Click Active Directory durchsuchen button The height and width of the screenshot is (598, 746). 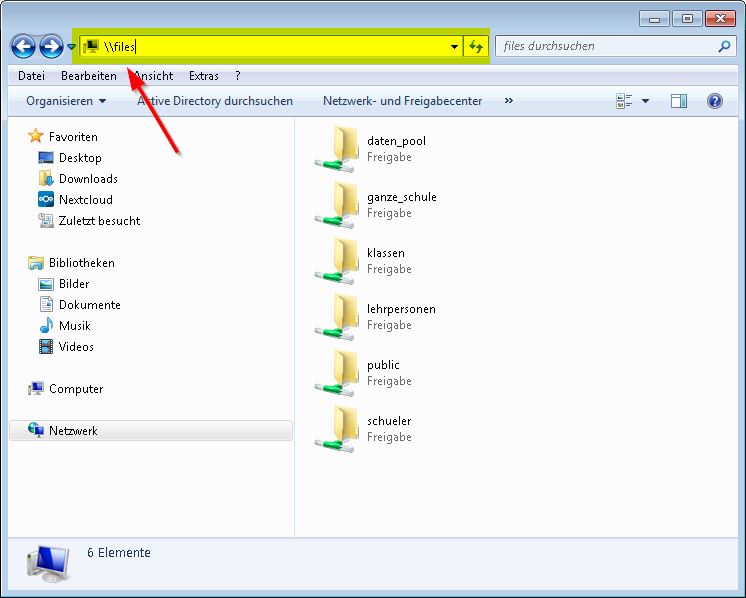(215, 101)
